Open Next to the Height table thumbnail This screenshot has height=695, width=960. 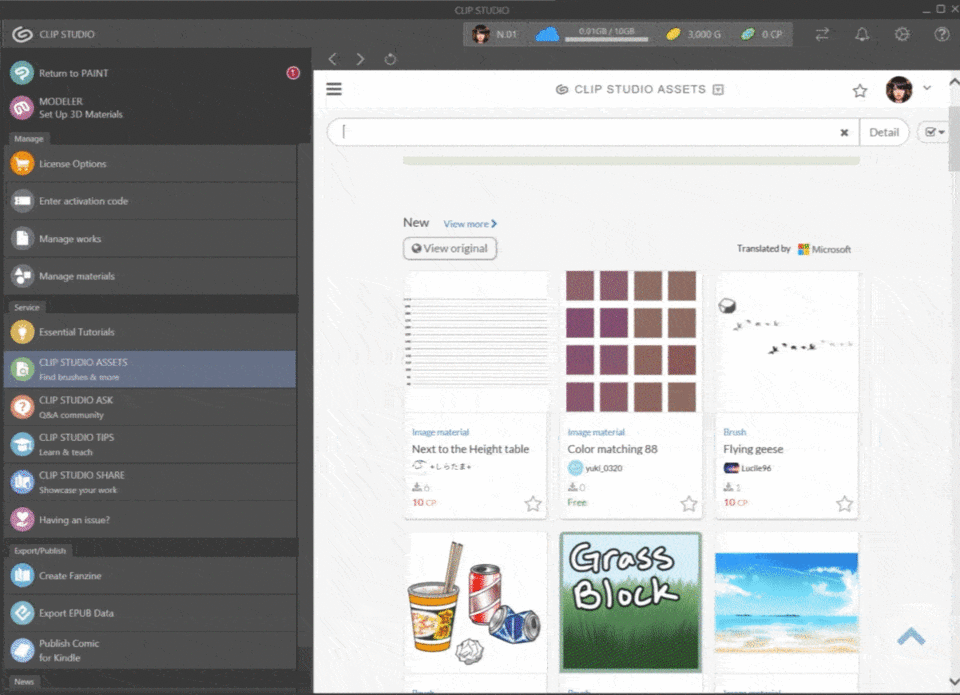[x=476, y=342]
